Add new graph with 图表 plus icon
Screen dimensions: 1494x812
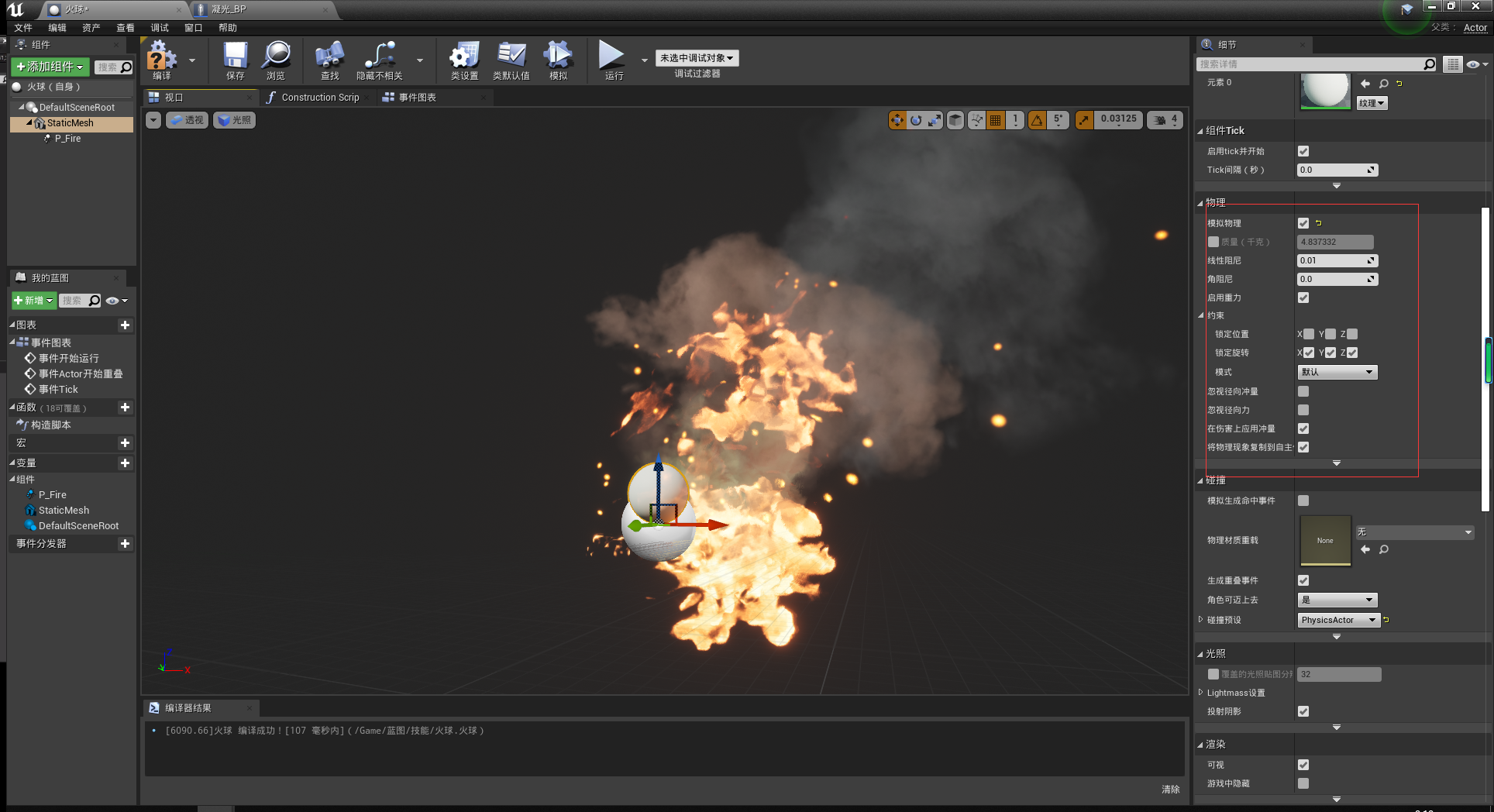pos(125,325)
